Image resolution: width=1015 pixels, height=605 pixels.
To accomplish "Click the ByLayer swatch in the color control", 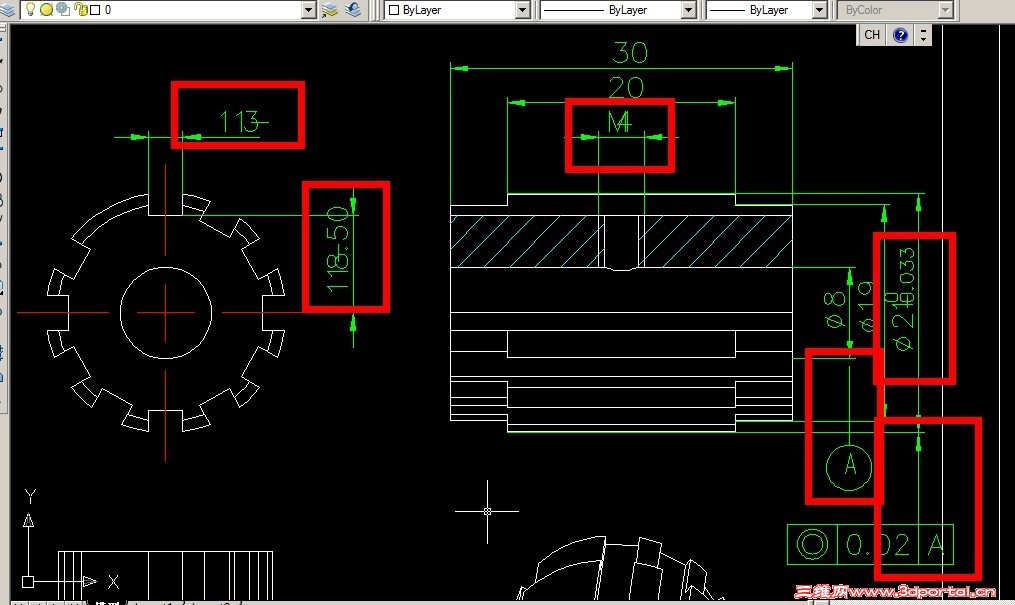I will coord(394,10).
